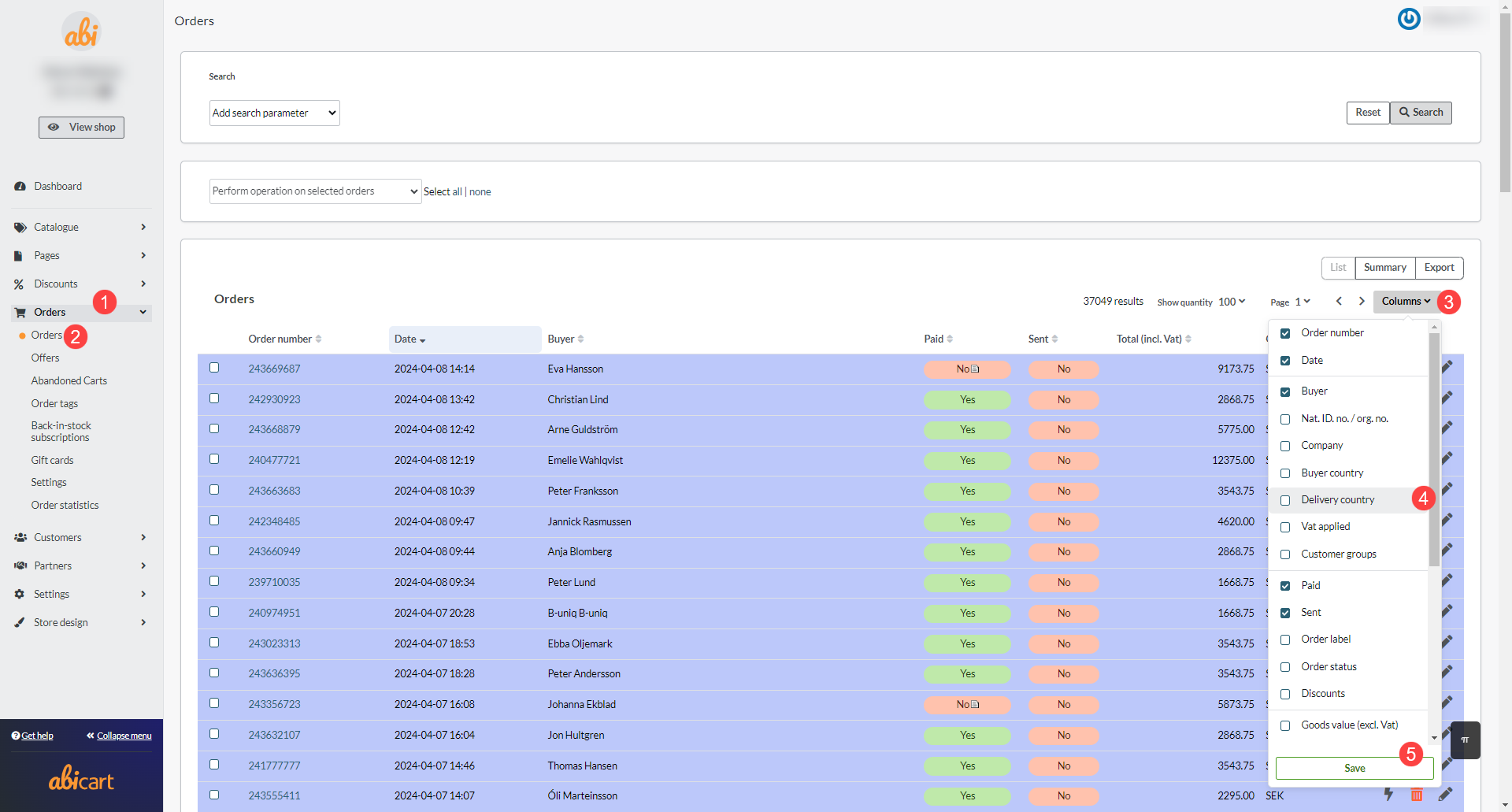
Task: Open Abandoned Carts submenu item
Action: click(69, 381)
